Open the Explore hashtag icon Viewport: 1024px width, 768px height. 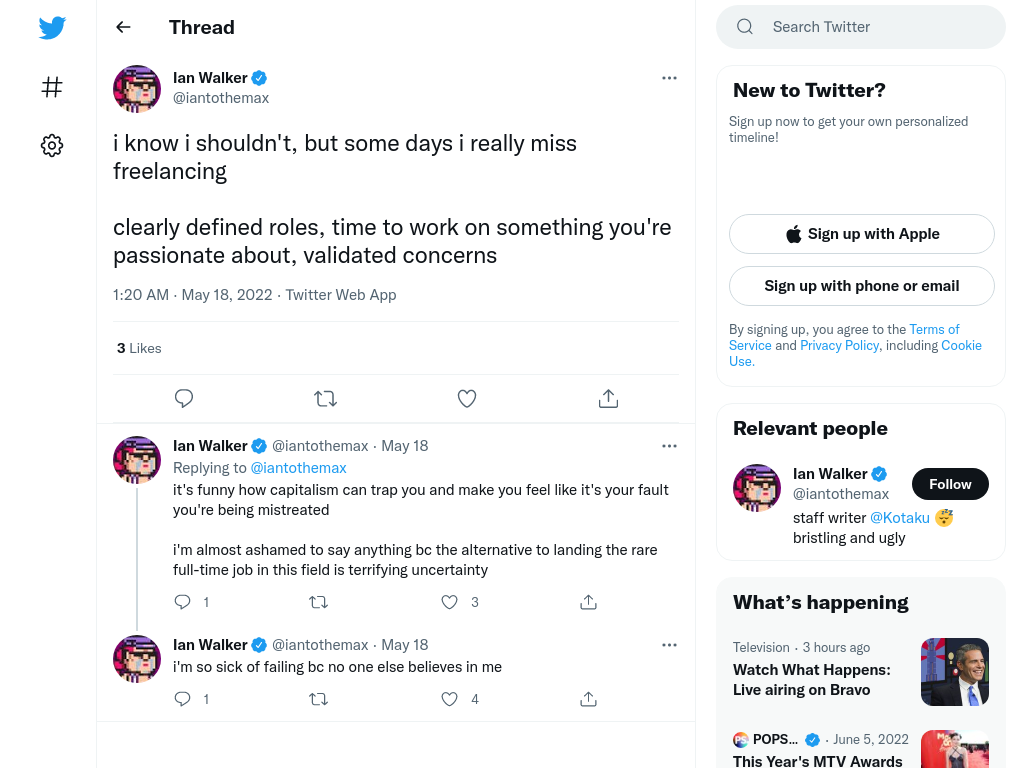pyautogui.click(x=52, y=87)
